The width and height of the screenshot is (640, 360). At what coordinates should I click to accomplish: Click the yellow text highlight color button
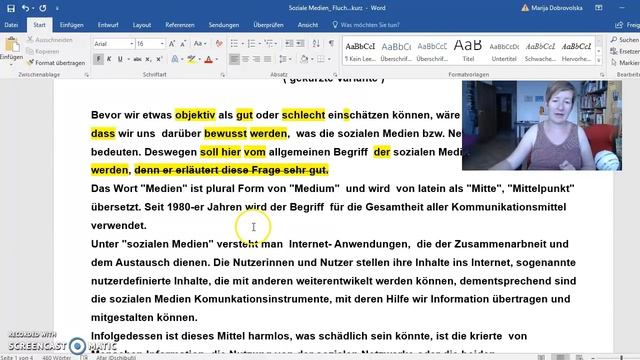click(191, 60)
